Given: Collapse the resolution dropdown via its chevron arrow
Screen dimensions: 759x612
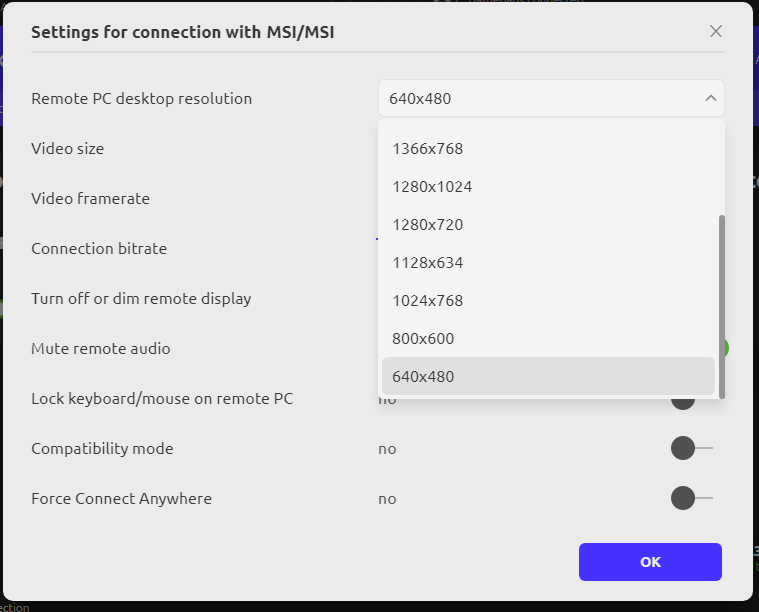Looking at the screenshot, I should (x=710, y=98).
